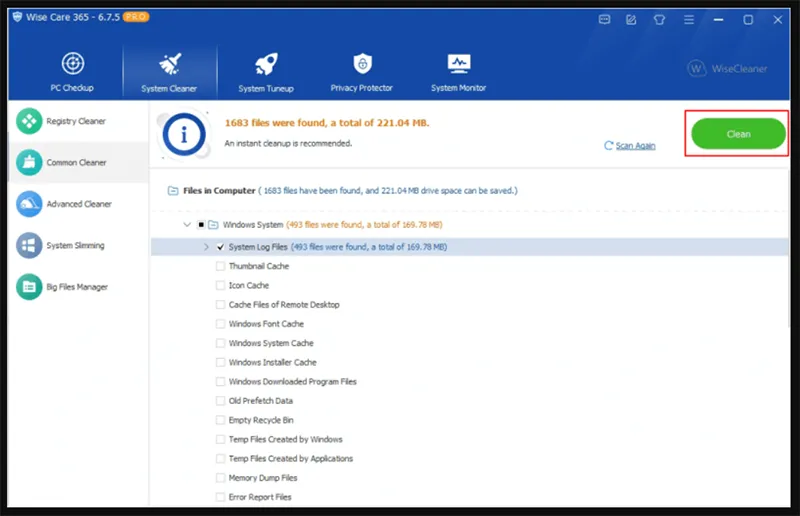Click the Common Cleaner bucket icon
This screenshot has width=800, height=516.
pyautogui.click(x=29, y=162)
